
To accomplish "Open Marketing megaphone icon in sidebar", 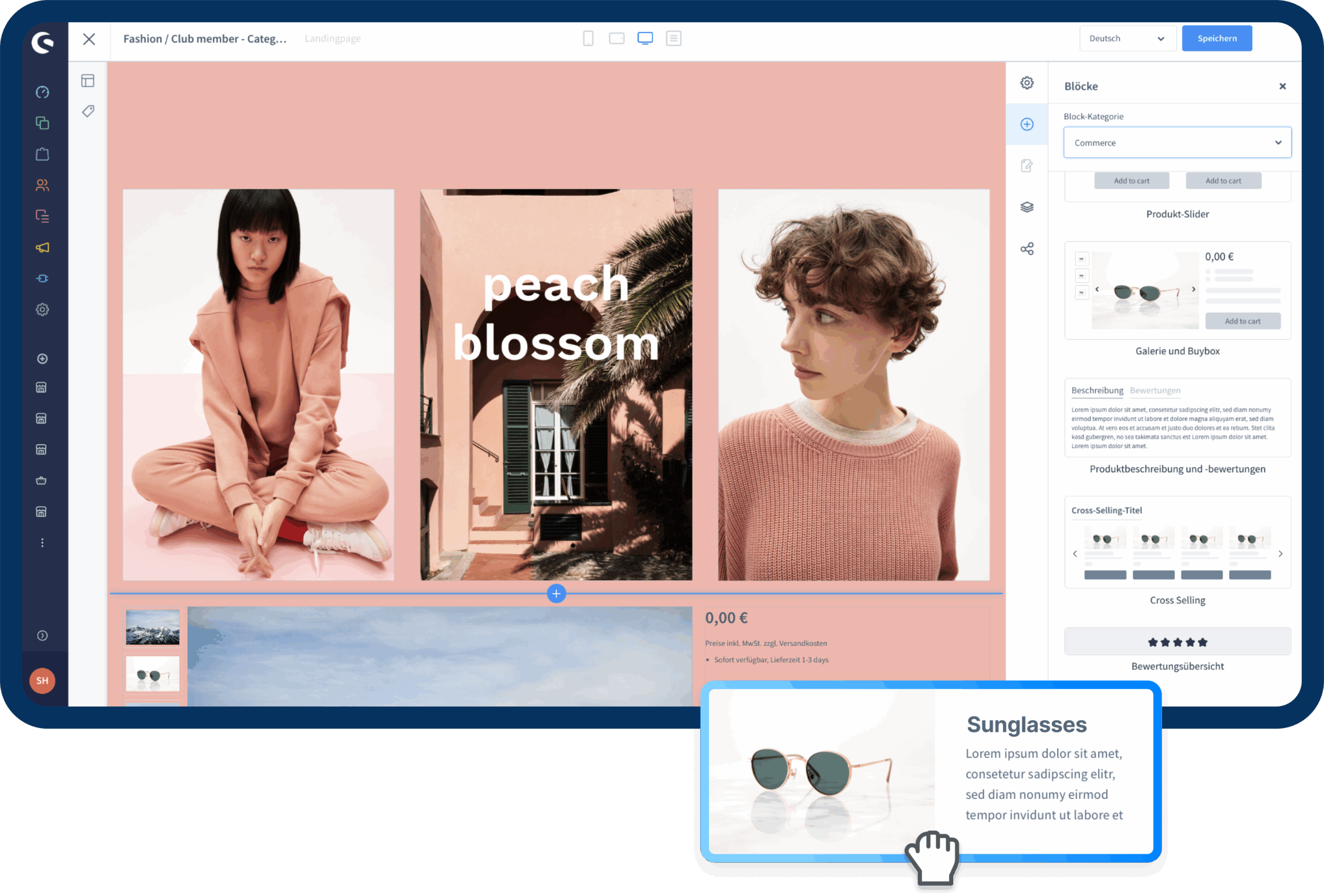I will coord(42,247).
